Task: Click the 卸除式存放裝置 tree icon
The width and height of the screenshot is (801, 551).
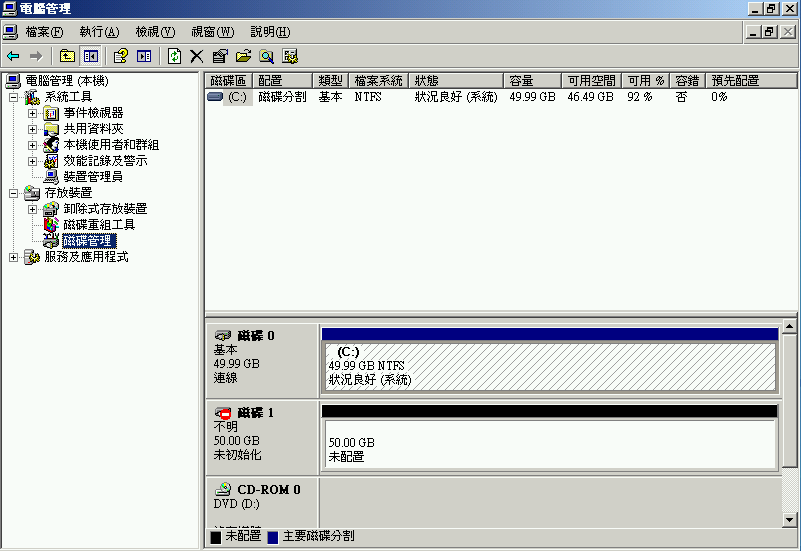Action: click(51, 209)
